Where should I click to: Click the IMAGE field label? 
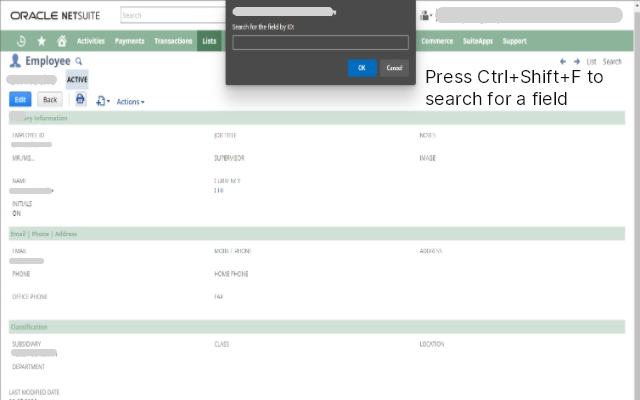click(x=427, y=158)
